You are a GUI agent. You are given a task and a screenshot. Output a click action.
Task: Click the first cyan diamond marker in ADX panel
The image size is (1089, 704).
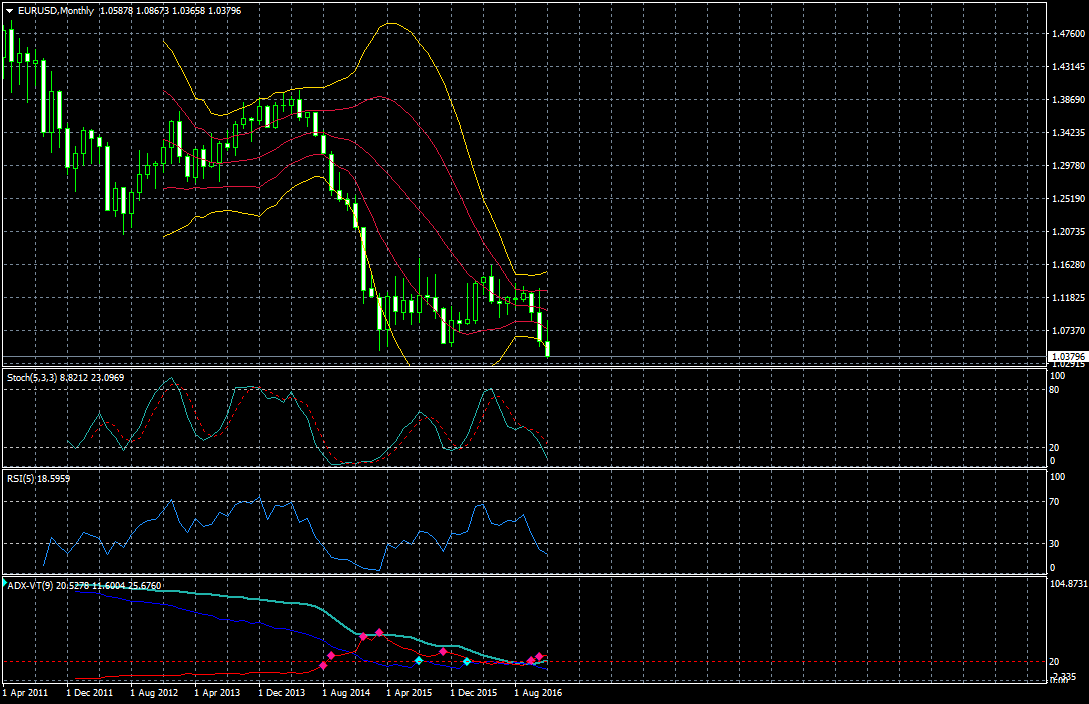tap(419, 661)
